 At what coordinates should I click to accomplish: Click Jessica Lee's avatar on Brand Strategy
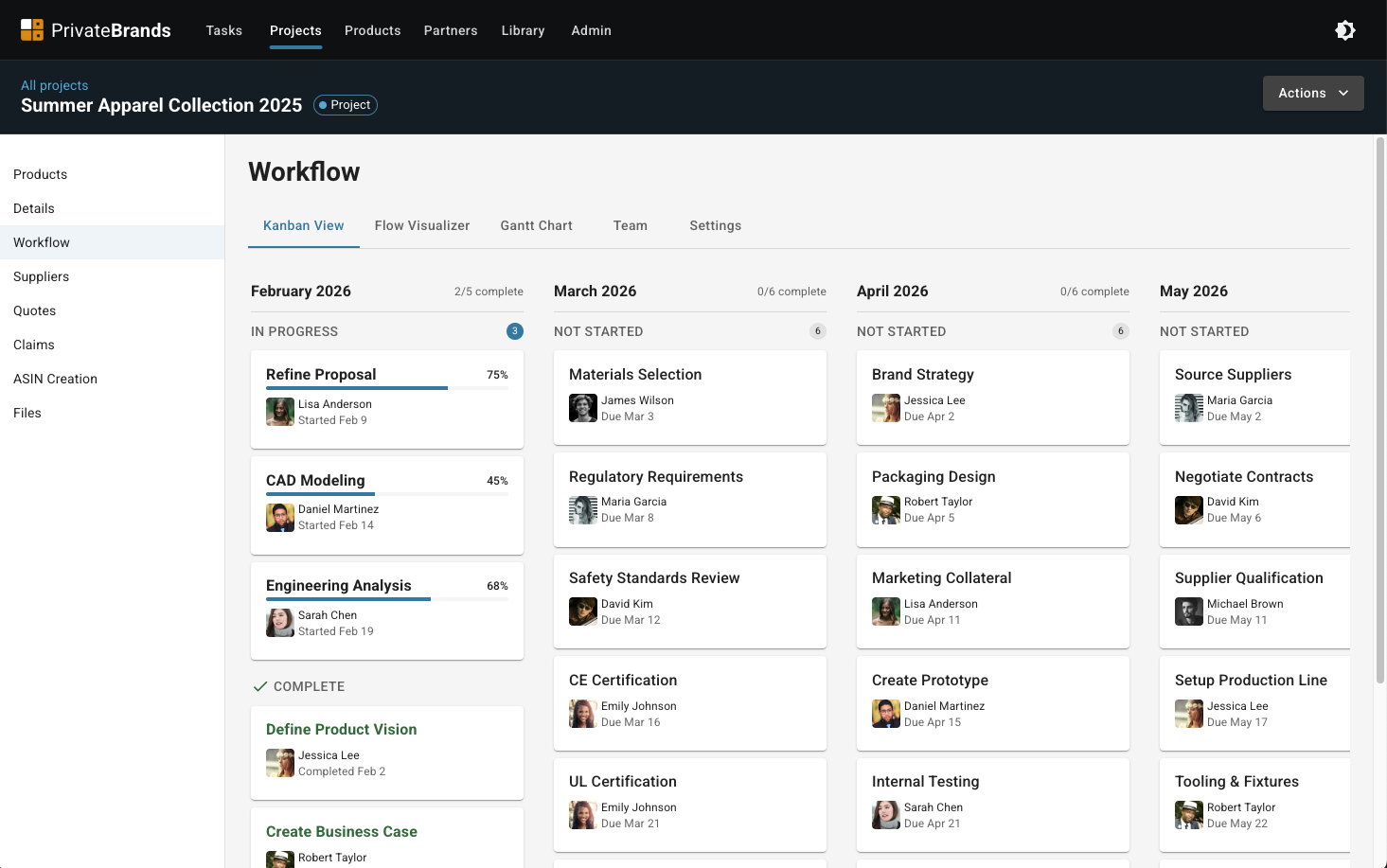[x=885, y=408]
